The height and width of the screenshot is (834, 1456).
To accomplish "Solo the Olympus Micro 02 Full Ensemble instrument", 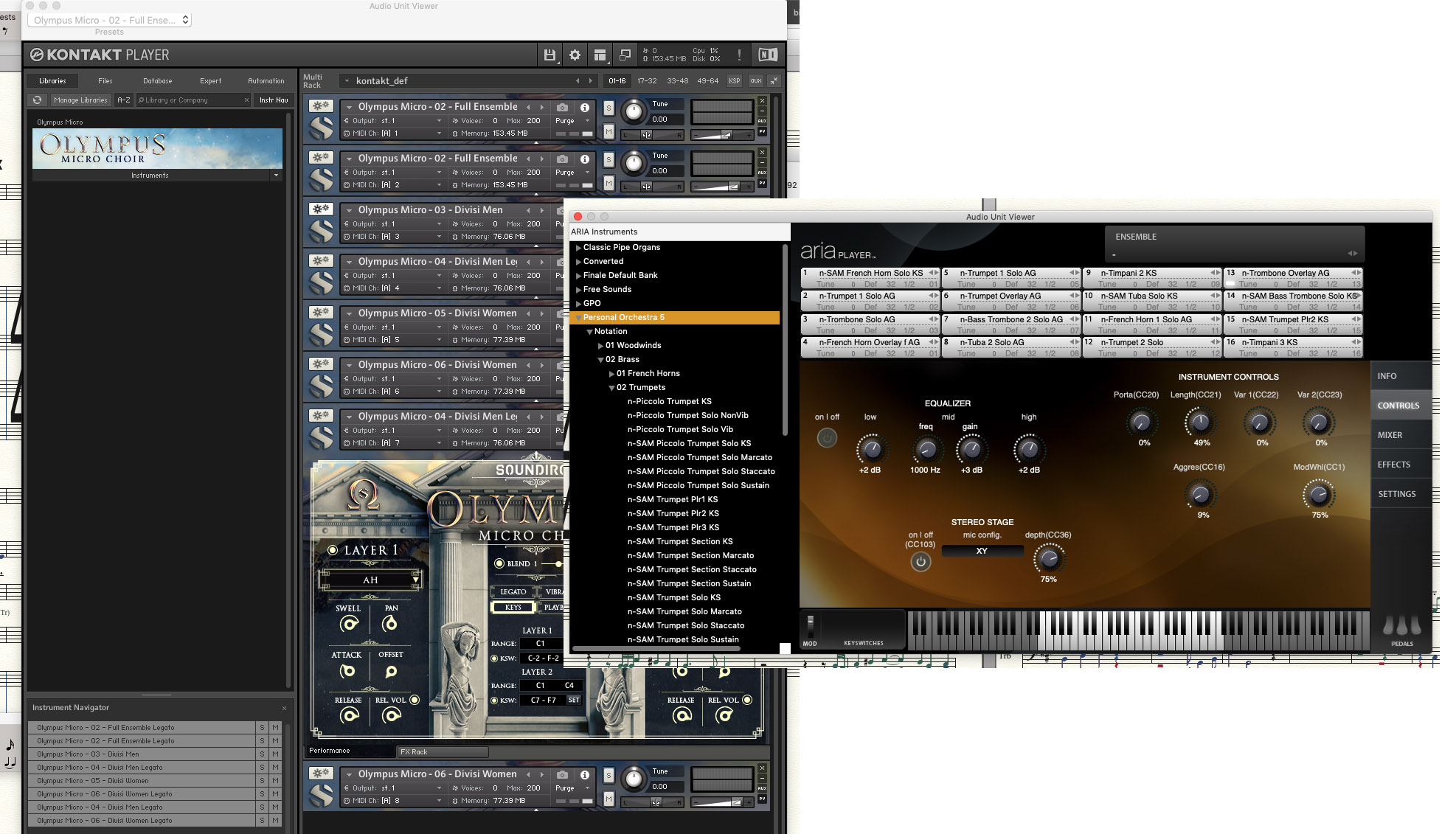I will pyautogui.click(x=608, y=107).
